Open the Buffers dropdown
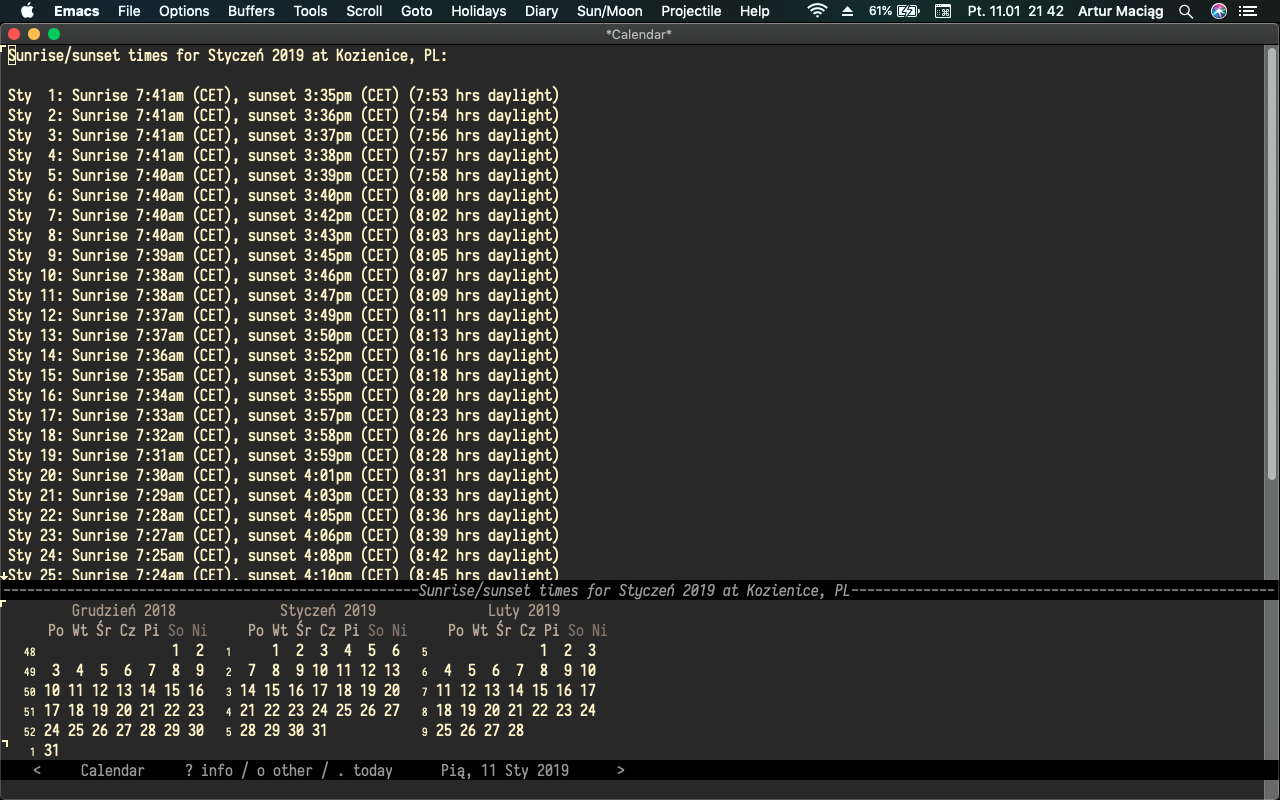This screenshot has width=1280, height=800. pyautogui.click(x=251, y=11)
